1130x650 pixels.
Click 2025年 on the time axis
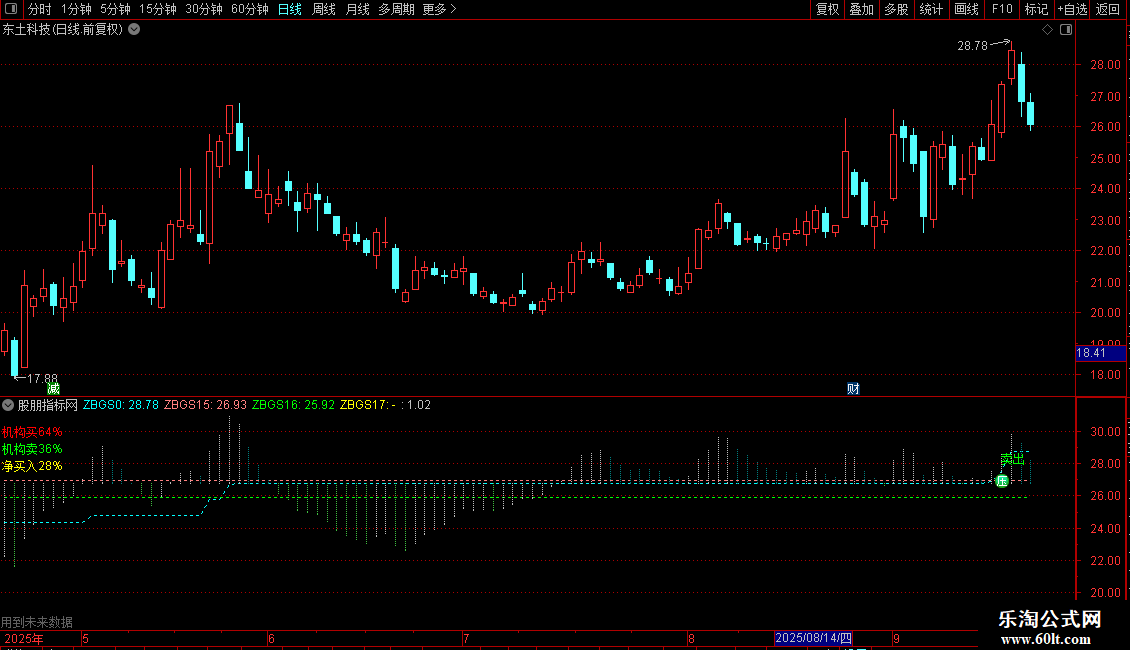pyautogui.click(x=24, y=638)
